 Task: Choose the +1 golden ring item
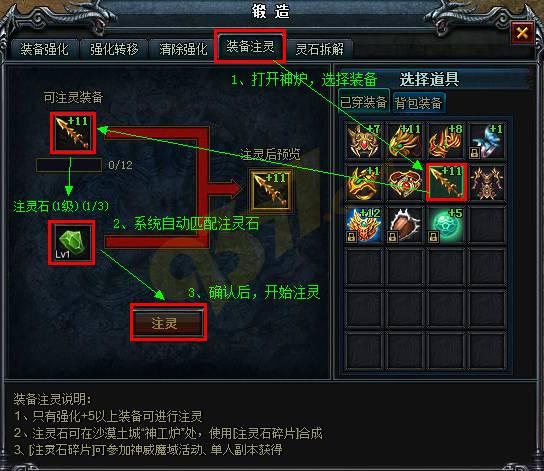tap(364, 182)
